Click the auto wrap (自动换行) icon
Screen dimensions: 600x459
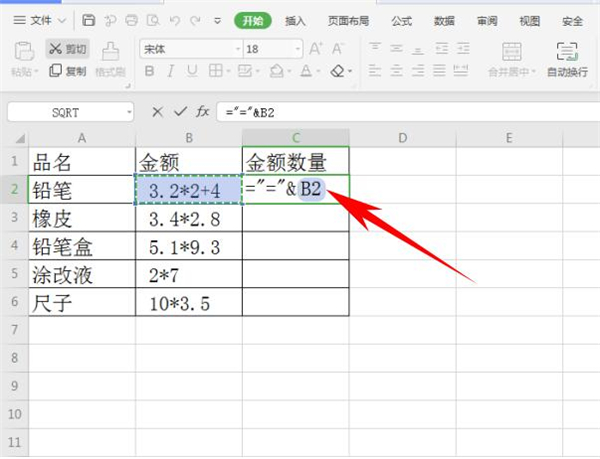[x=567, y=58]
